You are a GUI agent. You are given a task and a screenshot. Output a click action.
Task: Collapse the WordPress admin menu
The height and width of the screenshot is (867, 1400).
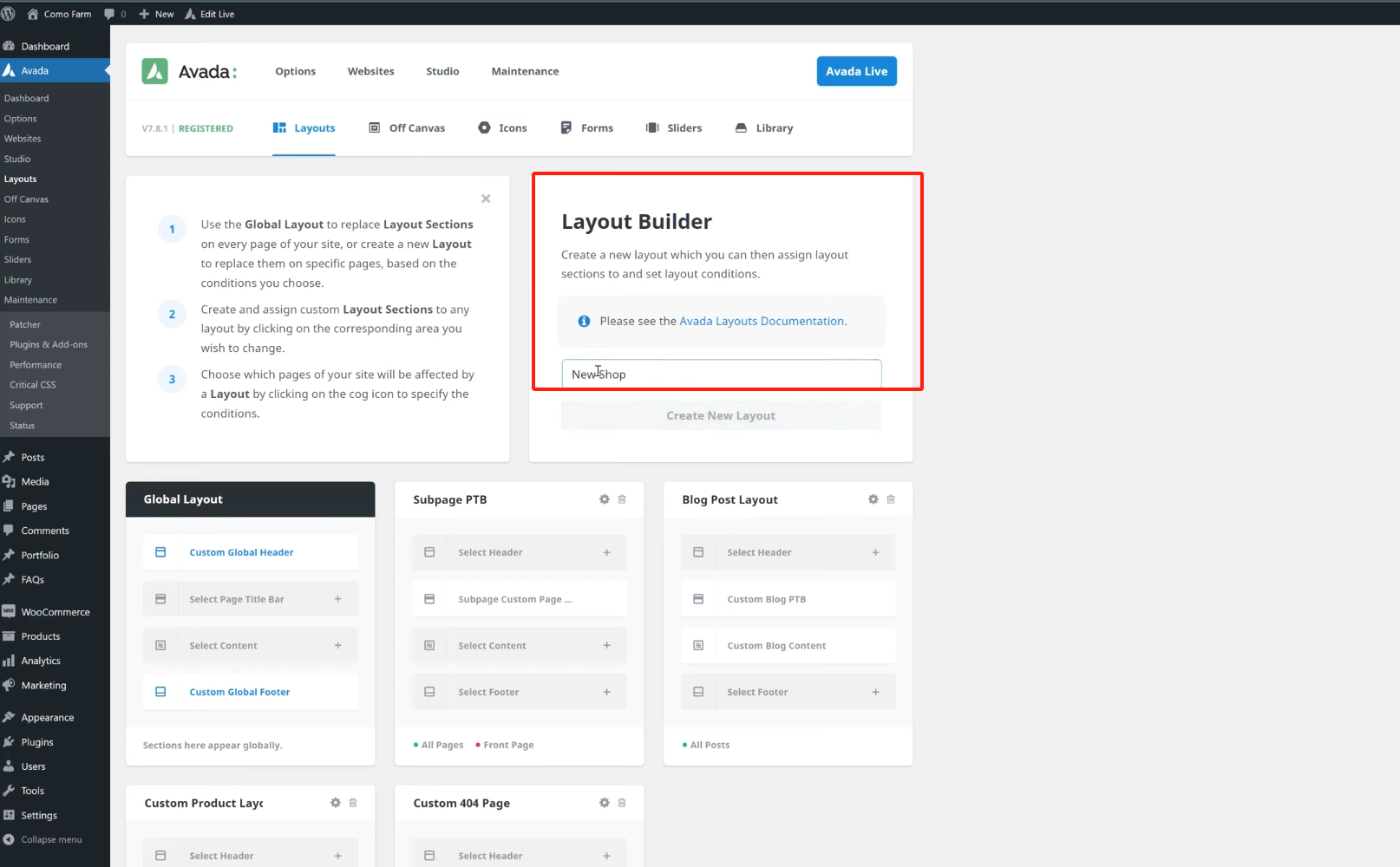[x=51, y=839]
